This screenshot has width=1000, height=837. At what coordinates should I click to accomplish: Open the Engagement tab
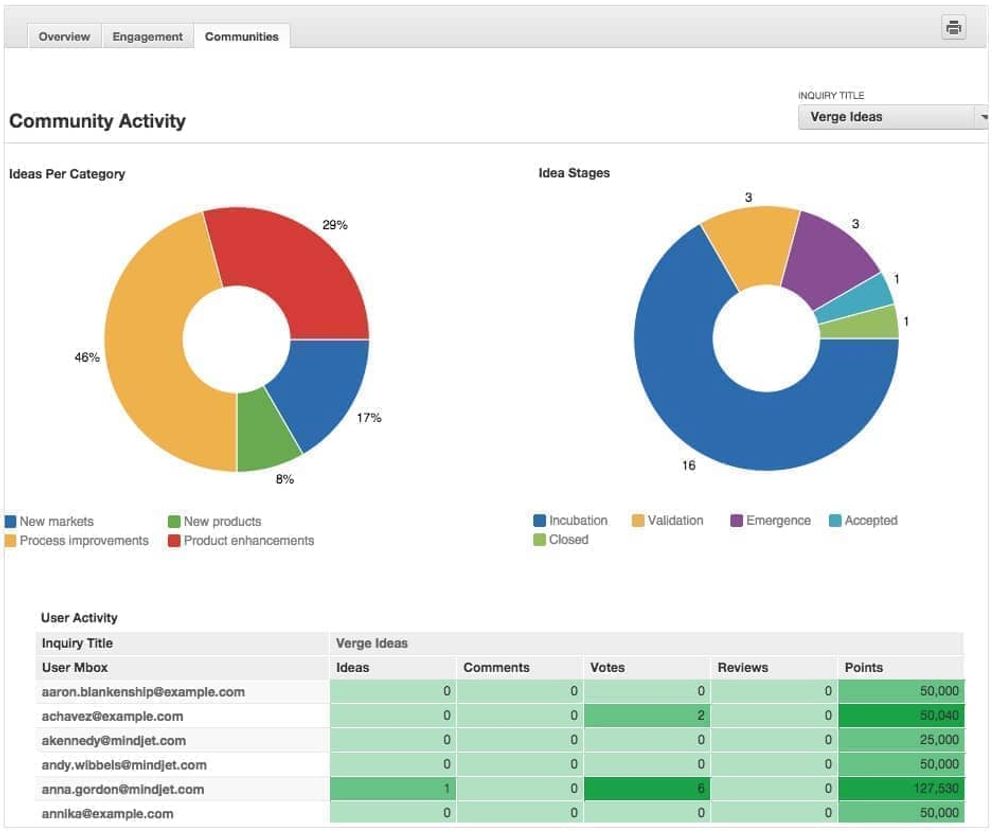click(147, 36)
